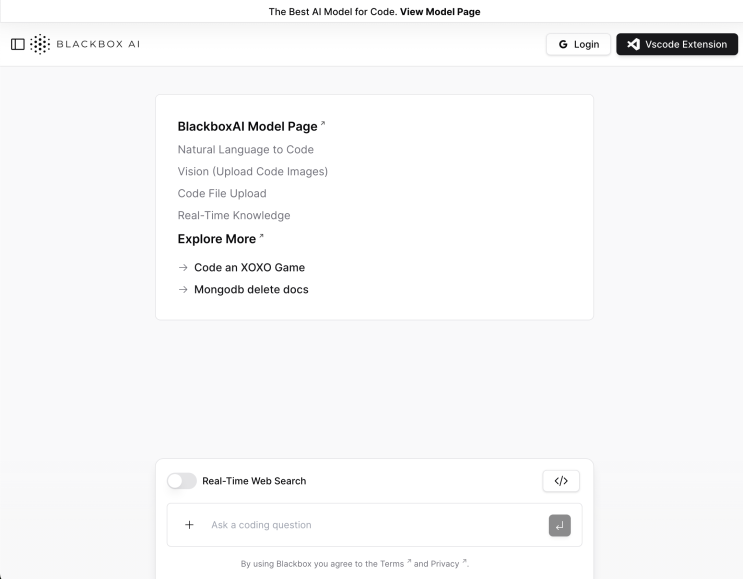Get the Vscode Extension
This screenshot has height=579, width=743.
(x=677, y=44)
